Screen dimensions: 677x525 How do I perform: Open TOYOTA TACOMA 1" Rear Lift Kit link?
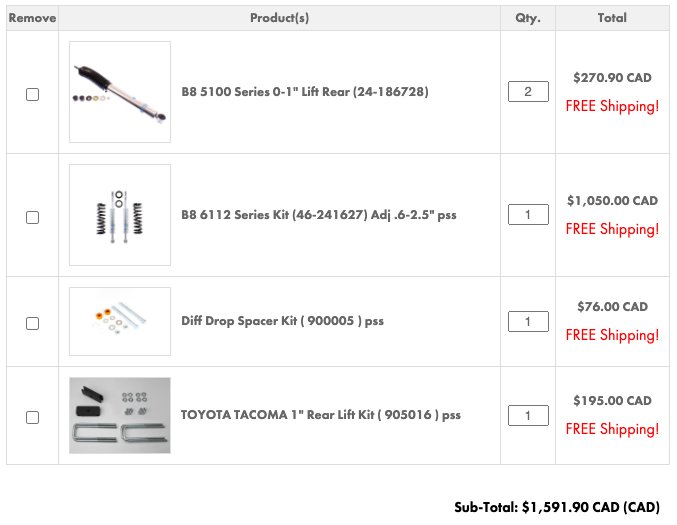[321, 415]
